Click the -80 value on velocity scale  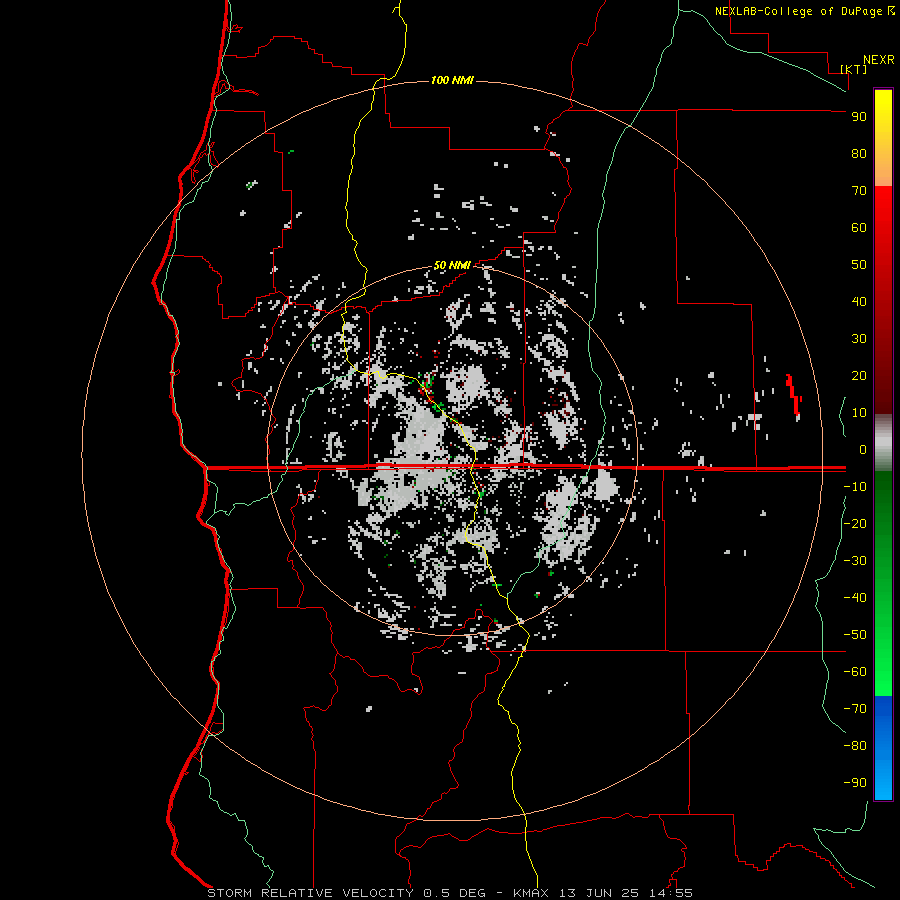[855, 746]
